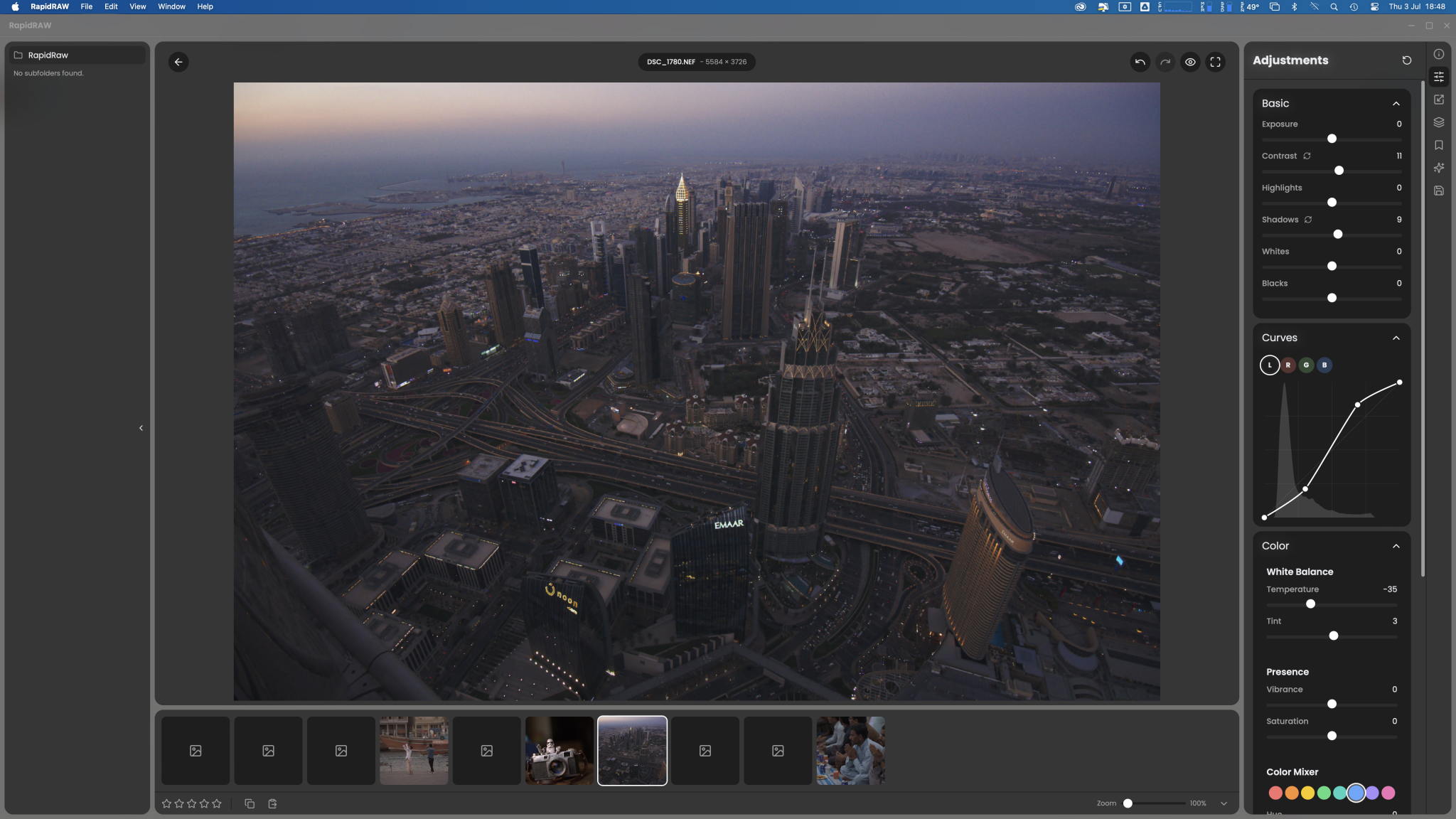Reset all adjustments
Viewport: 1456px width, 819px height.
tap(1406, 60)
